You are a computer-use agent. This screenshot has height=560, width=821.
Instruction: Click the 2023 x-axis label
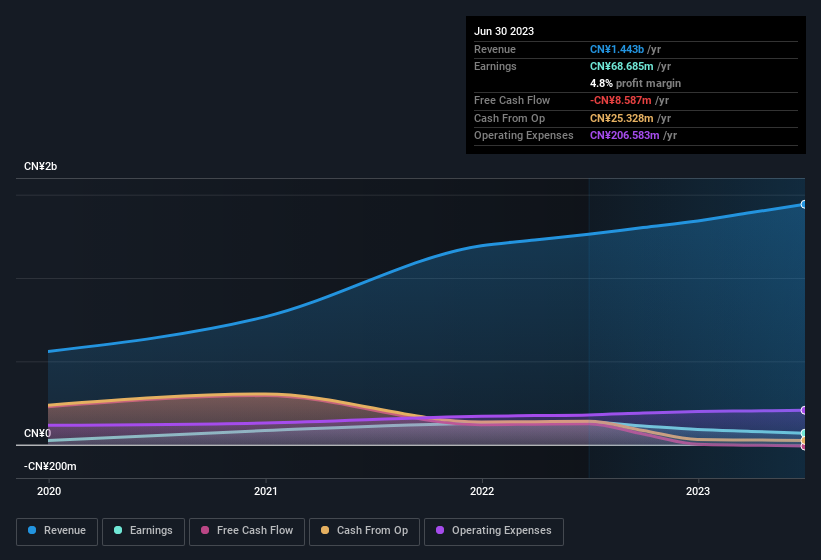coord(698,491)
